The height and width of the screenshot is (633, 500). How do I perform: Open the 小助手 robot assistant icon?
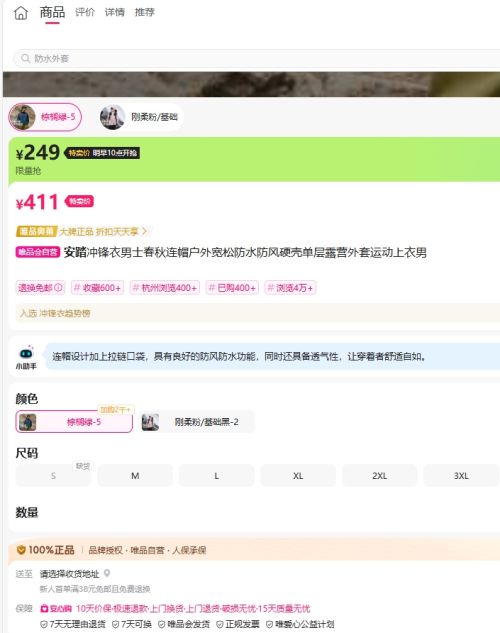coord(26,353)
